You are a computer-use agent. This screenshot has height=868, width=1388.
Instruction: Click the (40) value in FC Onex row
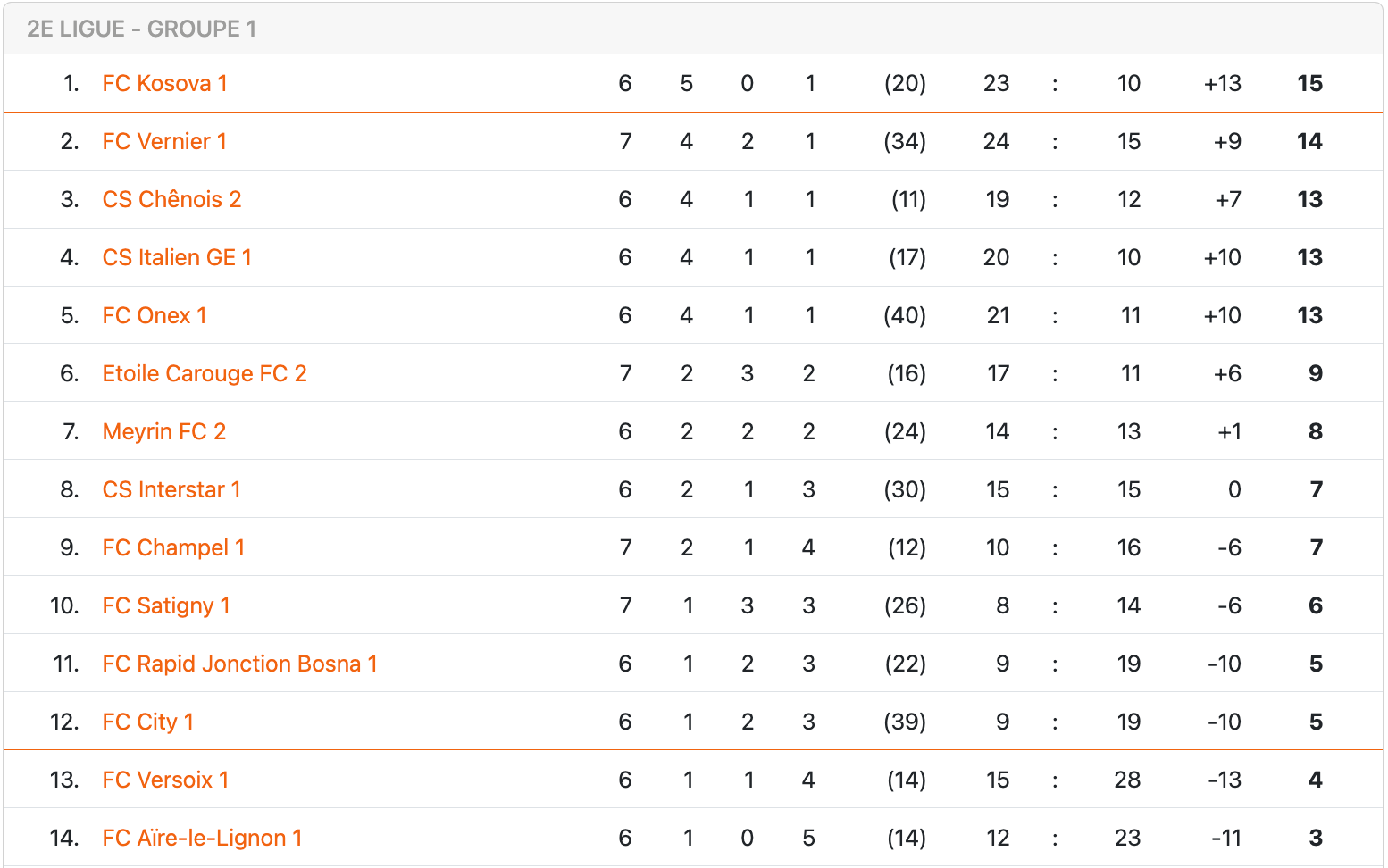(904, 315)
